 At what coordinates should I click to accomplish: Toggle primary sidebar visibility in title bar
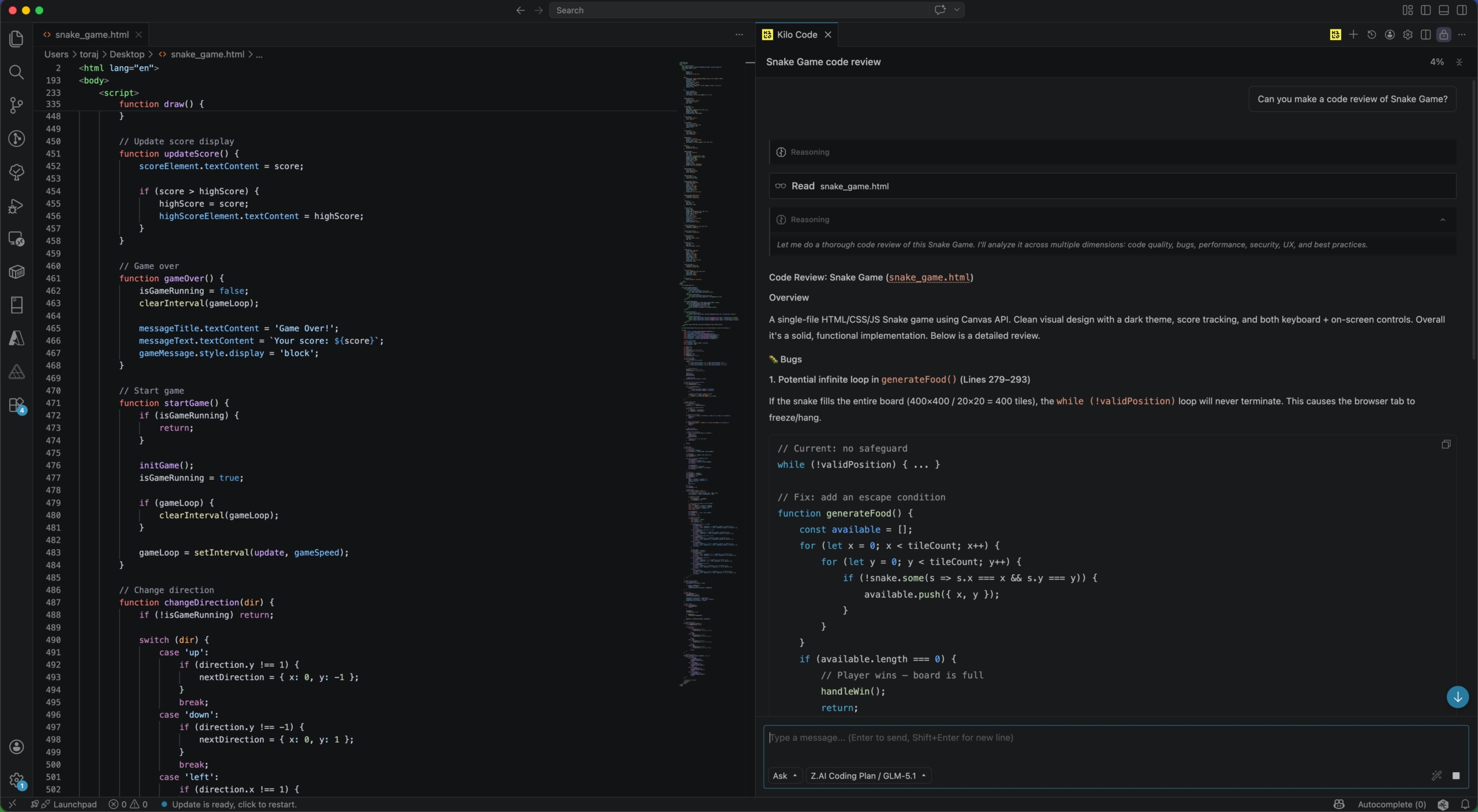pyautogui.click(x=1425, y=10)
